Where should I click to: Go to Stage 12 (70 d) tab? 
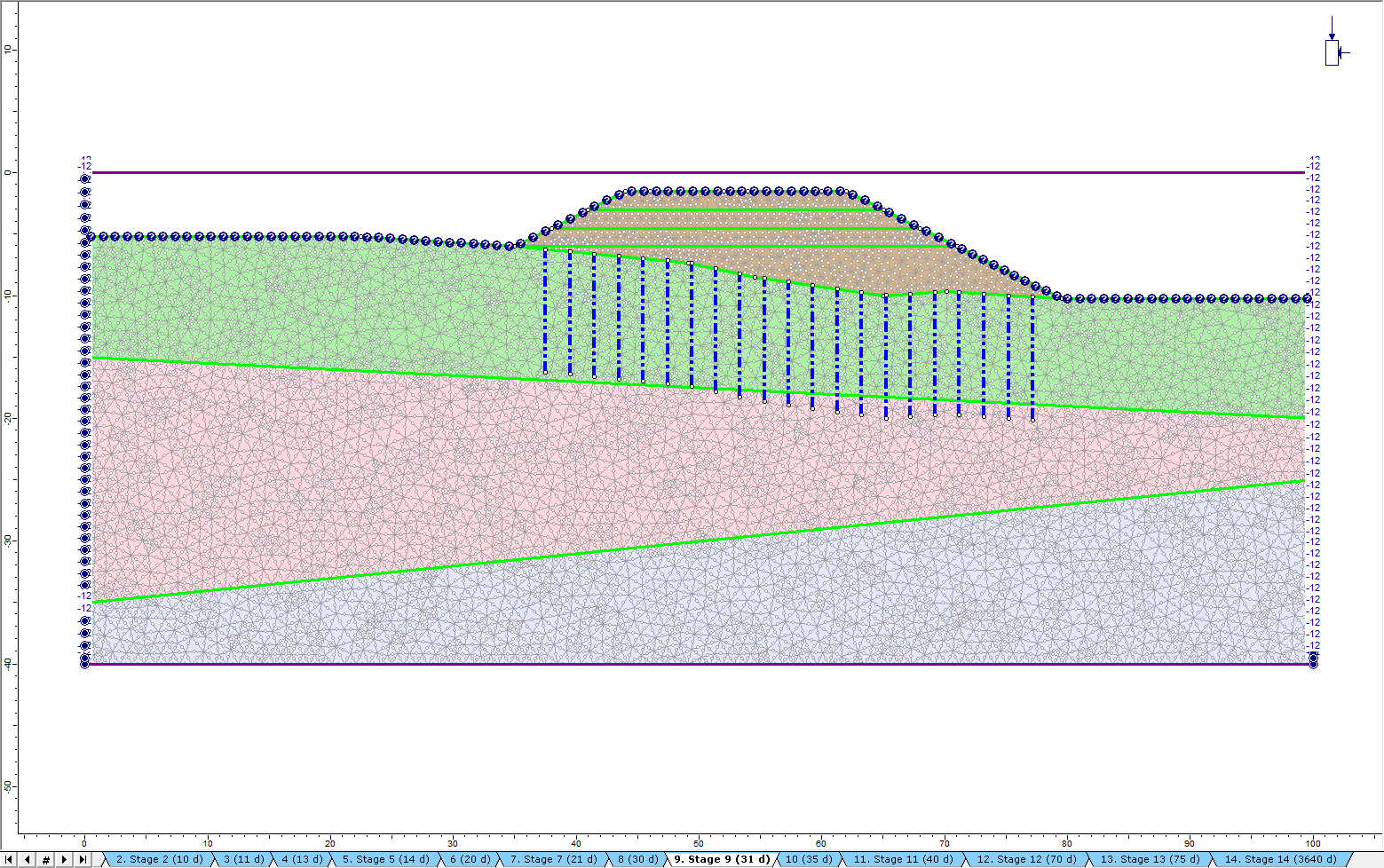(1026, 859)
